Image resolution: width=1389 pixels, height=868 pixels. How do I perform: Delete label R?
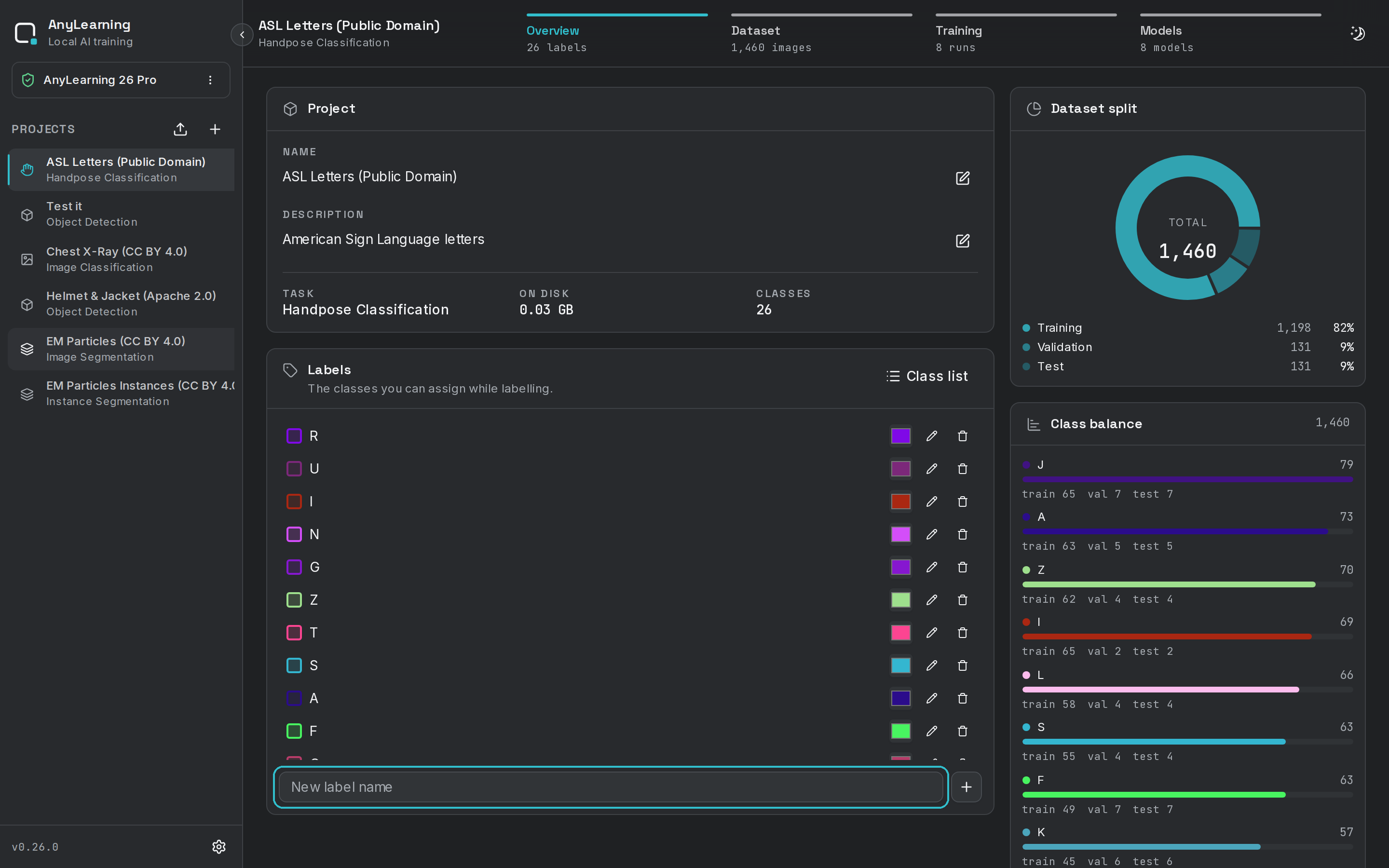[963, 436]
